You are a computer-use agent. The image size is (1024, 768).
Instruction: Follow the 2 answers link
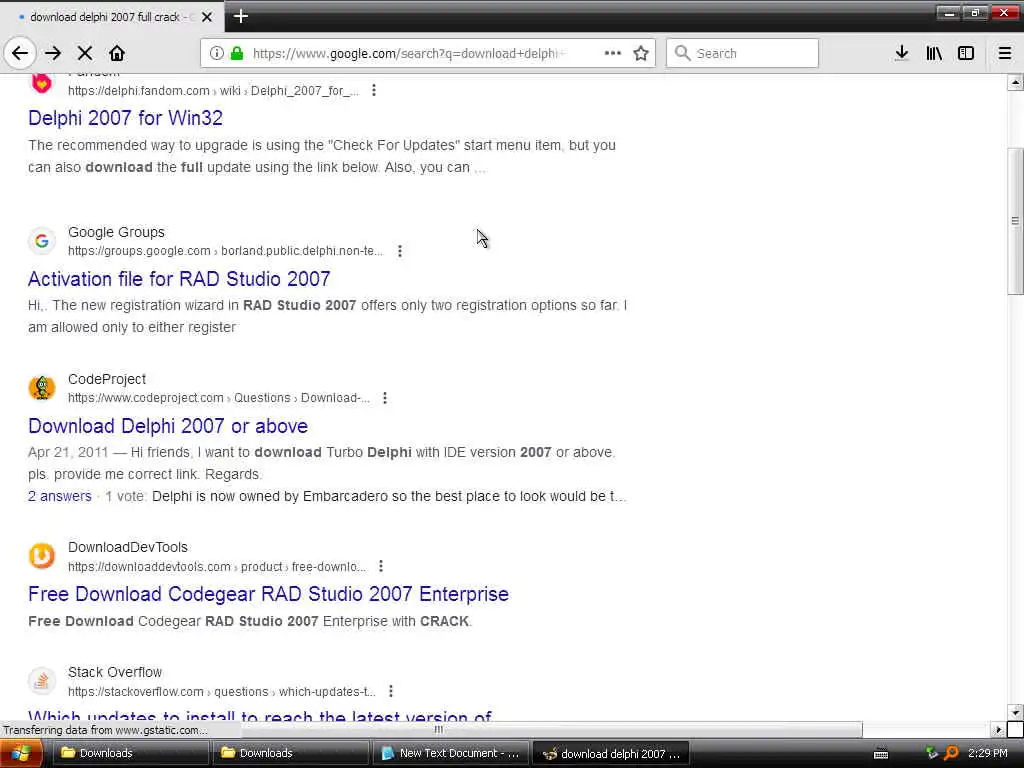pyautogui.click(x=59, y=496)
